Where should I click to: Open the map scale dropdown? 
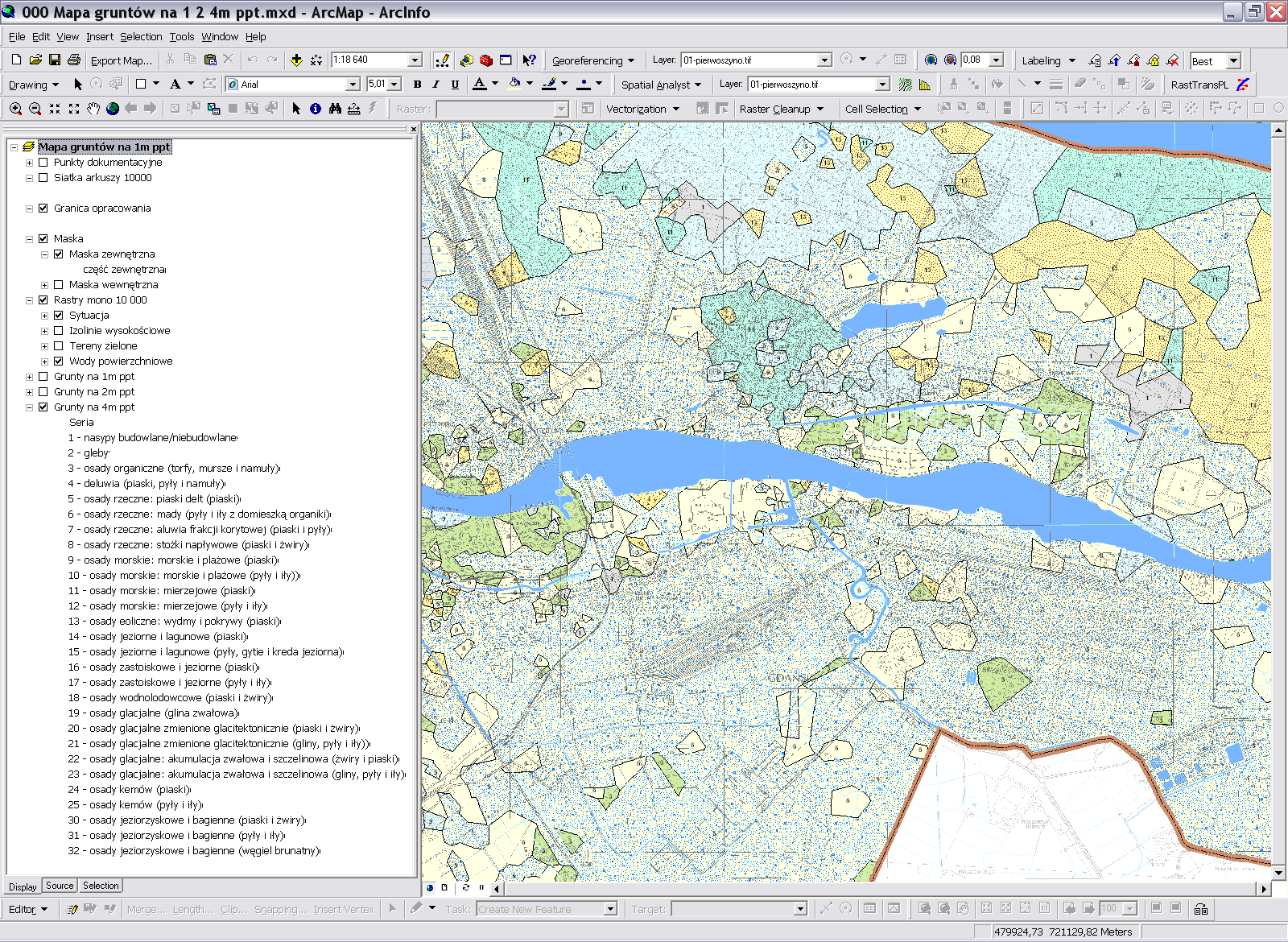(415, 60)
